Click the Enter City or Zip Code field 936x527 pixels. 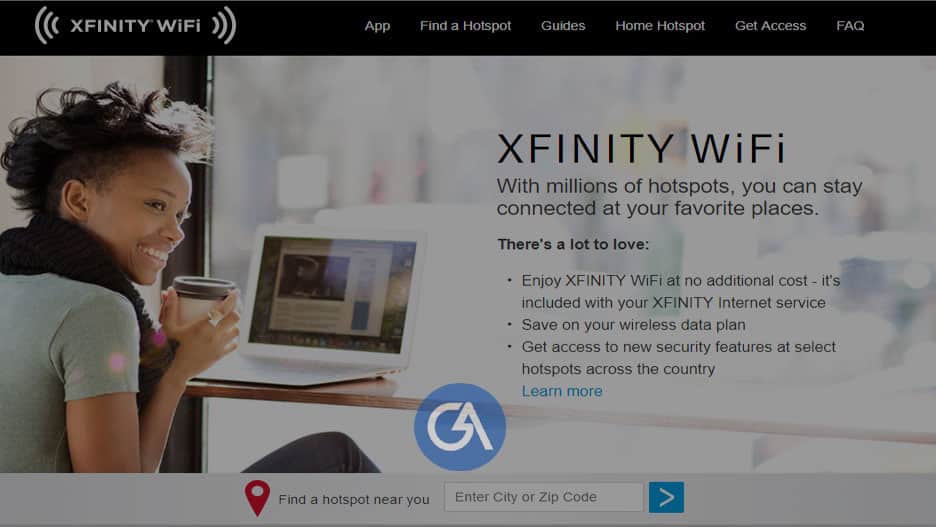pyautogui.click(x=544, y=497)
